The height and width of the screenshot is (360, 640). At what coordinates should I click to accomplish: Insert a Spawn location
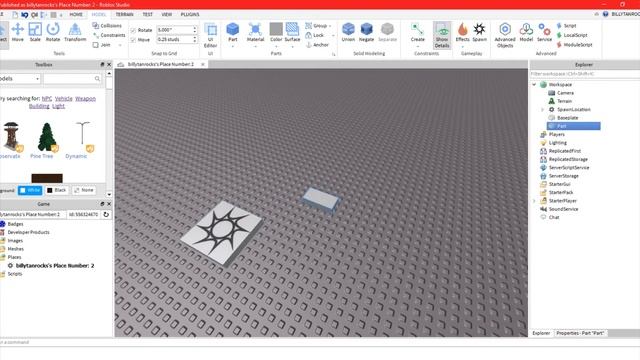(480, 32)
